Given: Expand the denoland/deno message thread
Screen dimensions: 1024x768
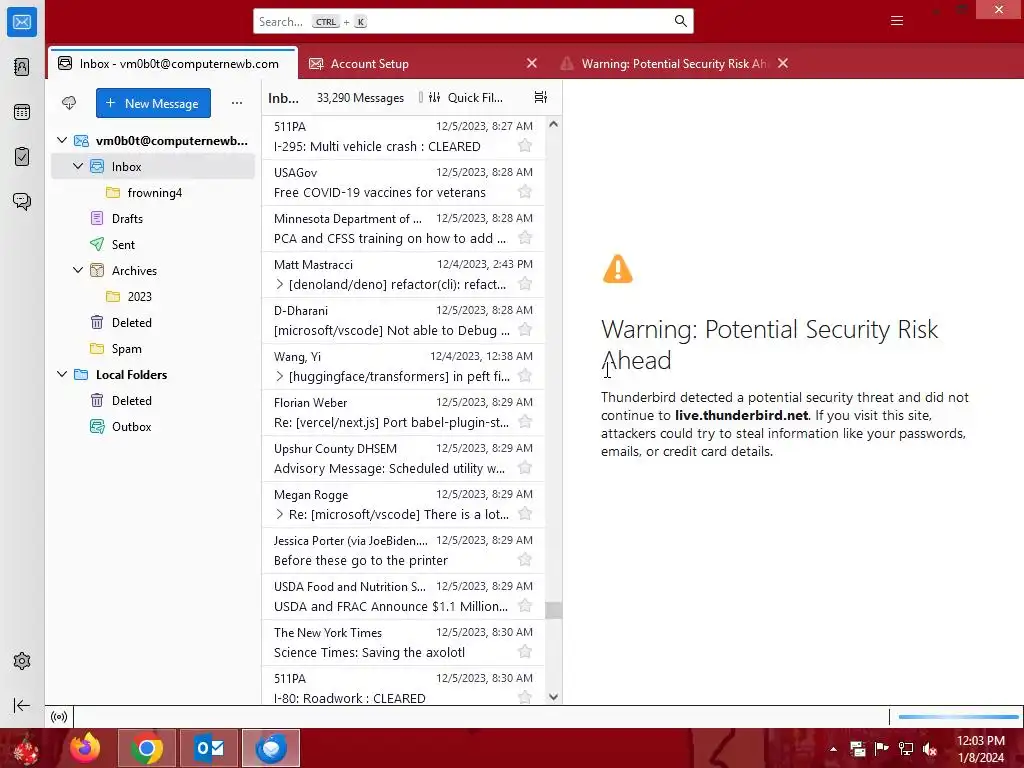Looking at the screenshot, I should point(280,284).
